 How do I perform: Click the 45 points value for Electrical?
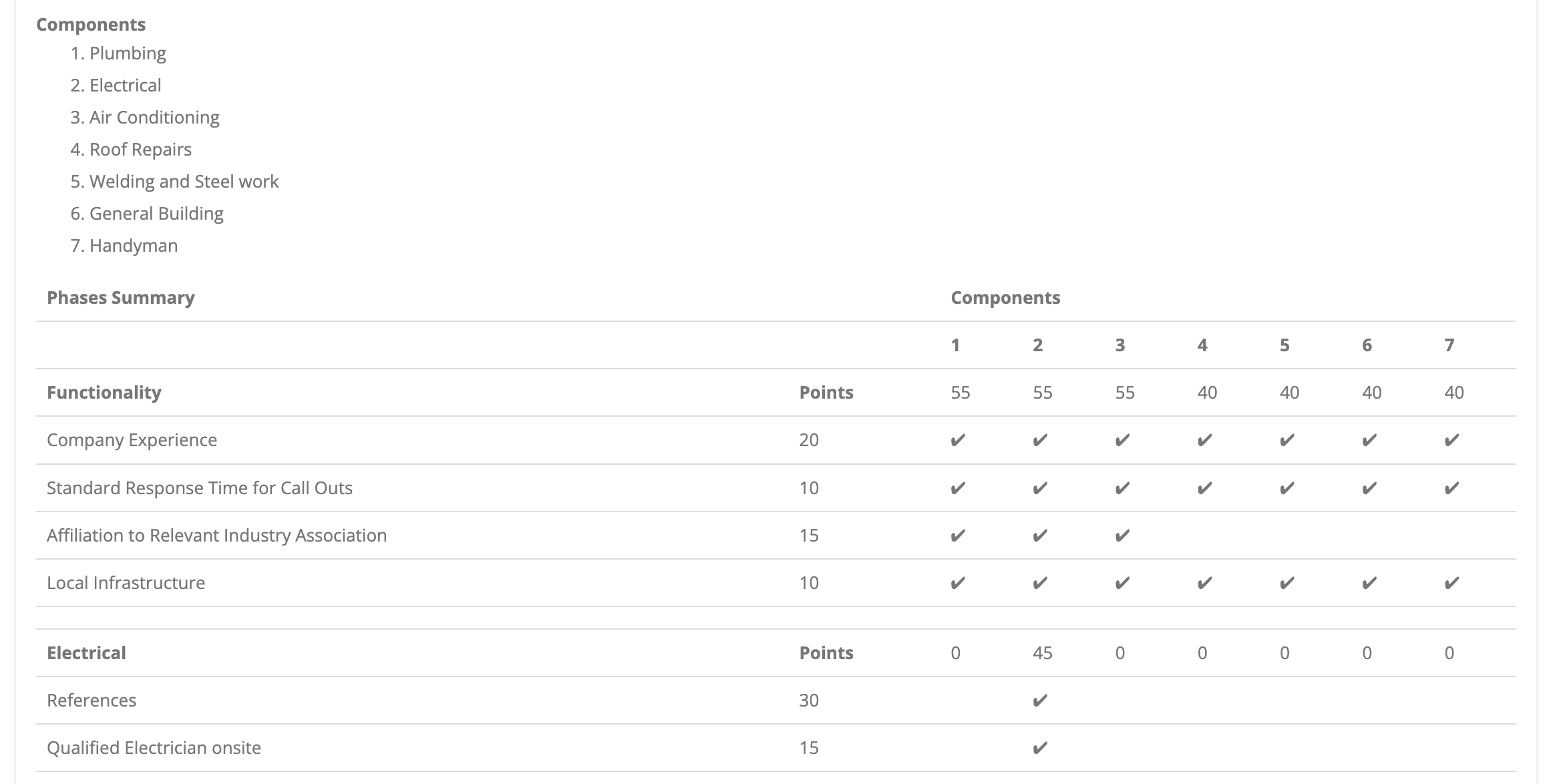(1043, 653)
